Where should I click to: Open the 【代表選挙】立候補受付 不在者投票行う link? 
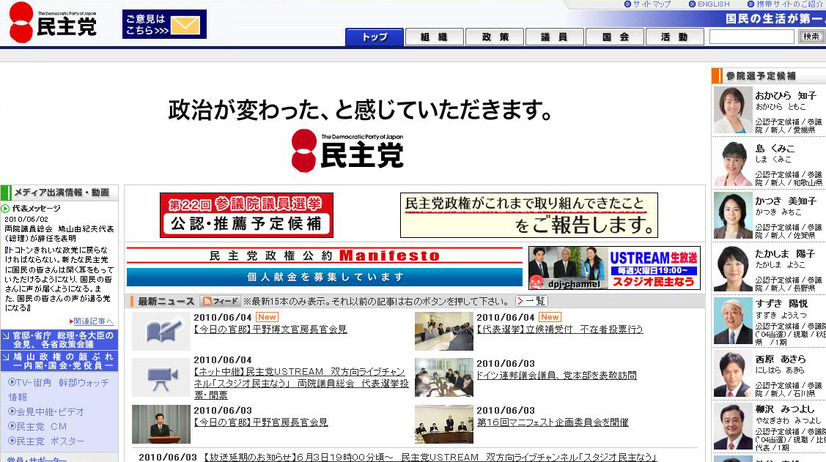point(559,329)
